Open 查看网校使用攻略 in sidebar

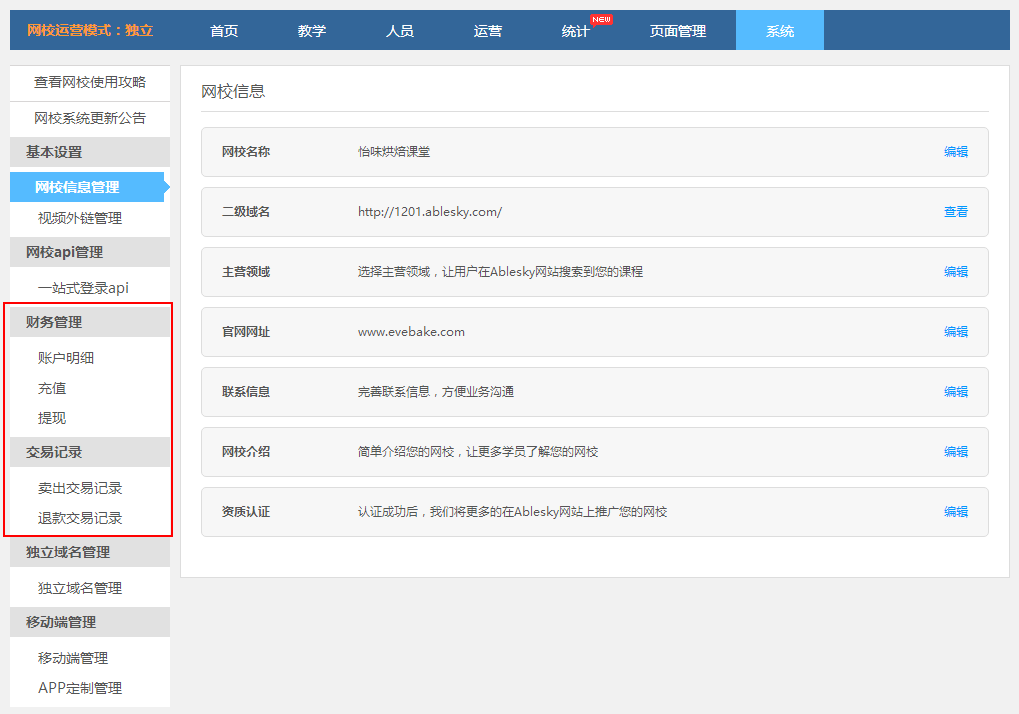pos(90,82)
